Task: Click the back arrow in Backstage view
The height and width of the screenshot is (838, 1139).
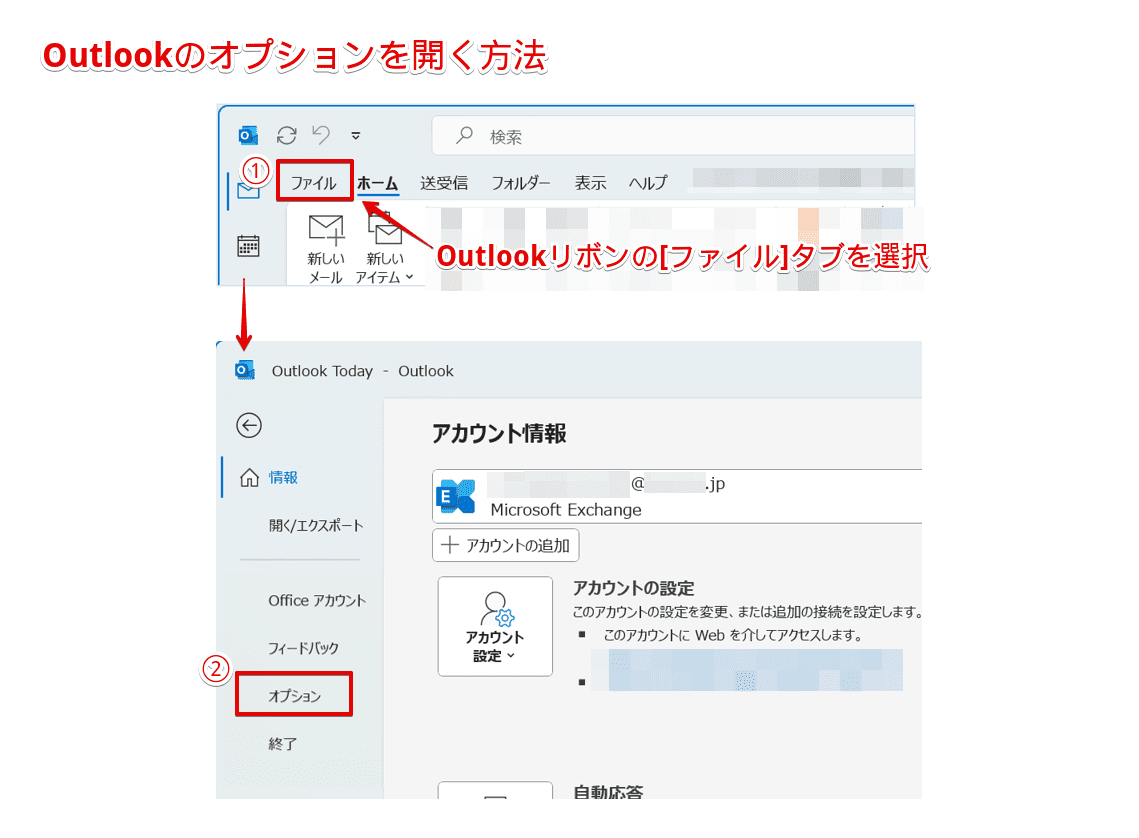Action: (248, 425)
